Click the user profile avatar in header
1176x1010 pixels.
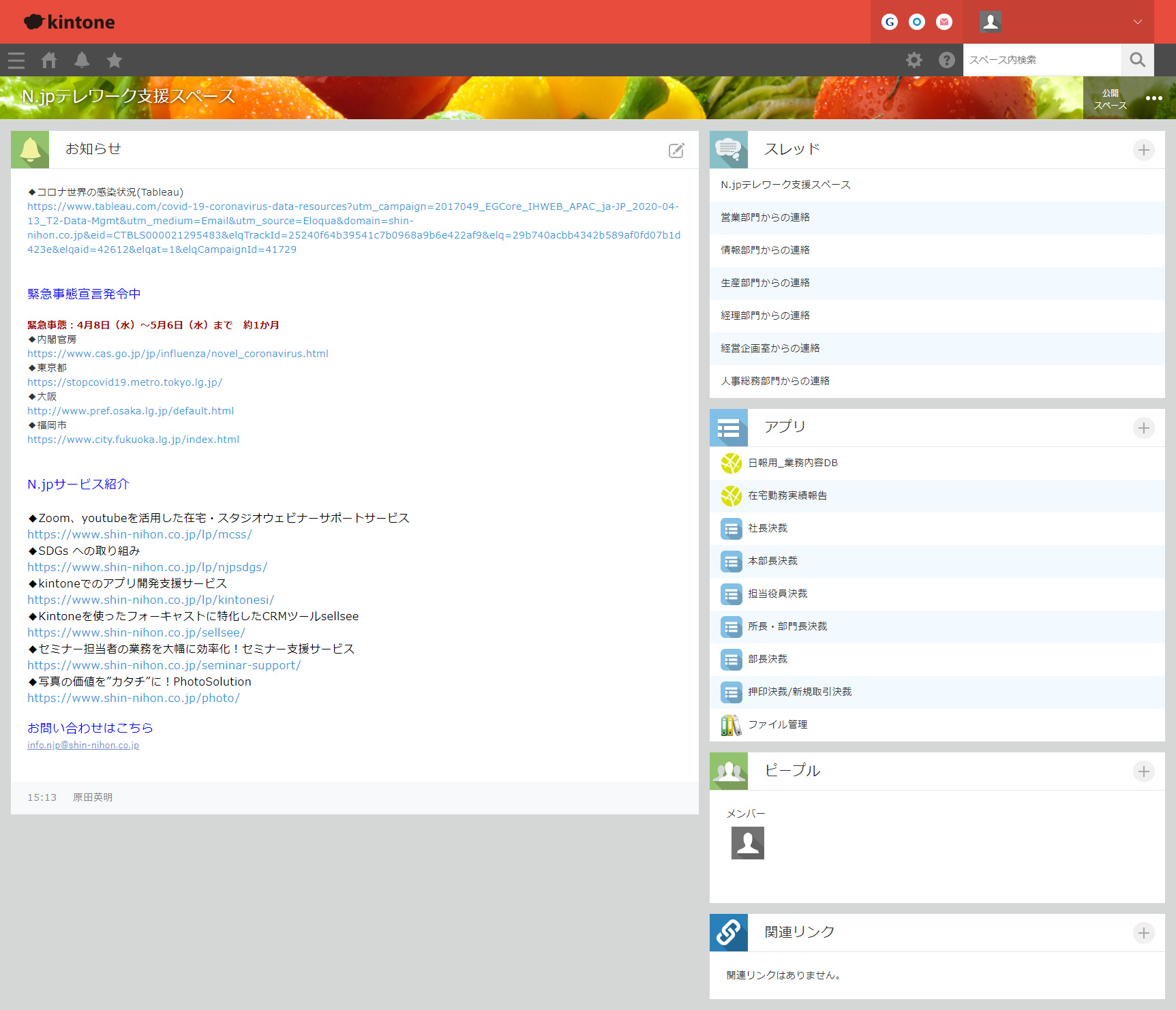(x=991, y=22)
